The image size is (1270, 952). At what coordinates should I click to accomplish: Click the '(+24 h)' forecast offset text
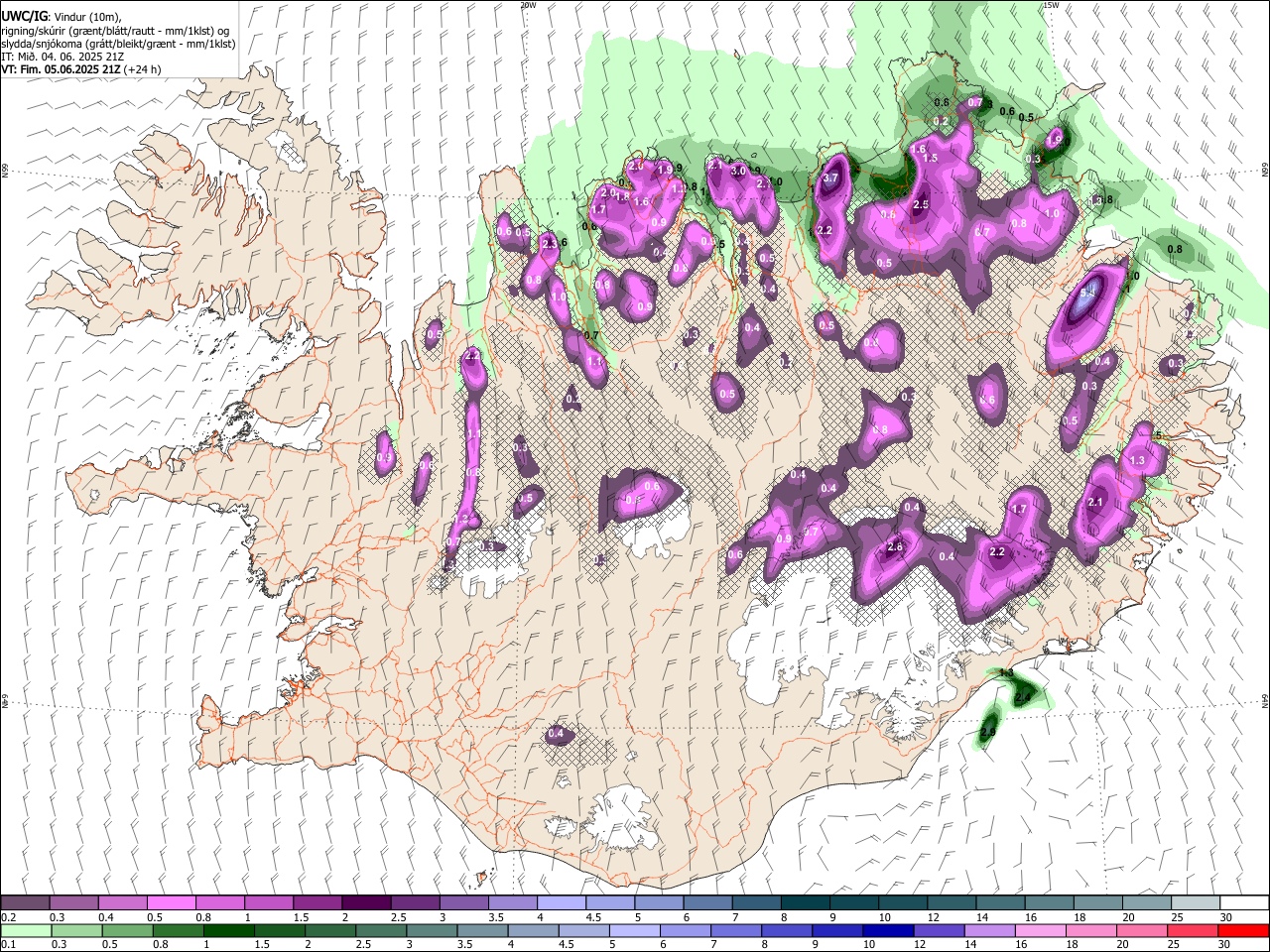[143, 69]
